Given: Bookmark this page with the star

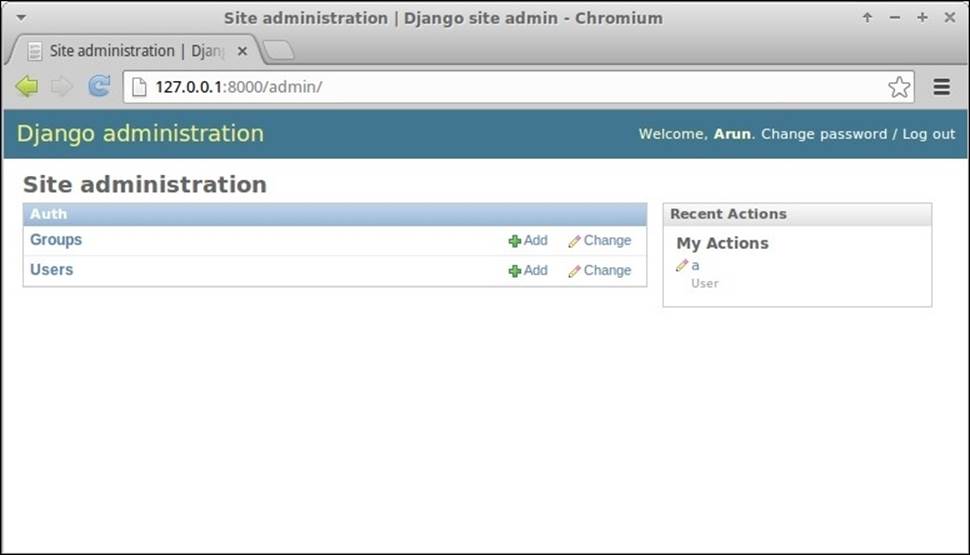Looking at the screenshot, I should pos(899,87).
